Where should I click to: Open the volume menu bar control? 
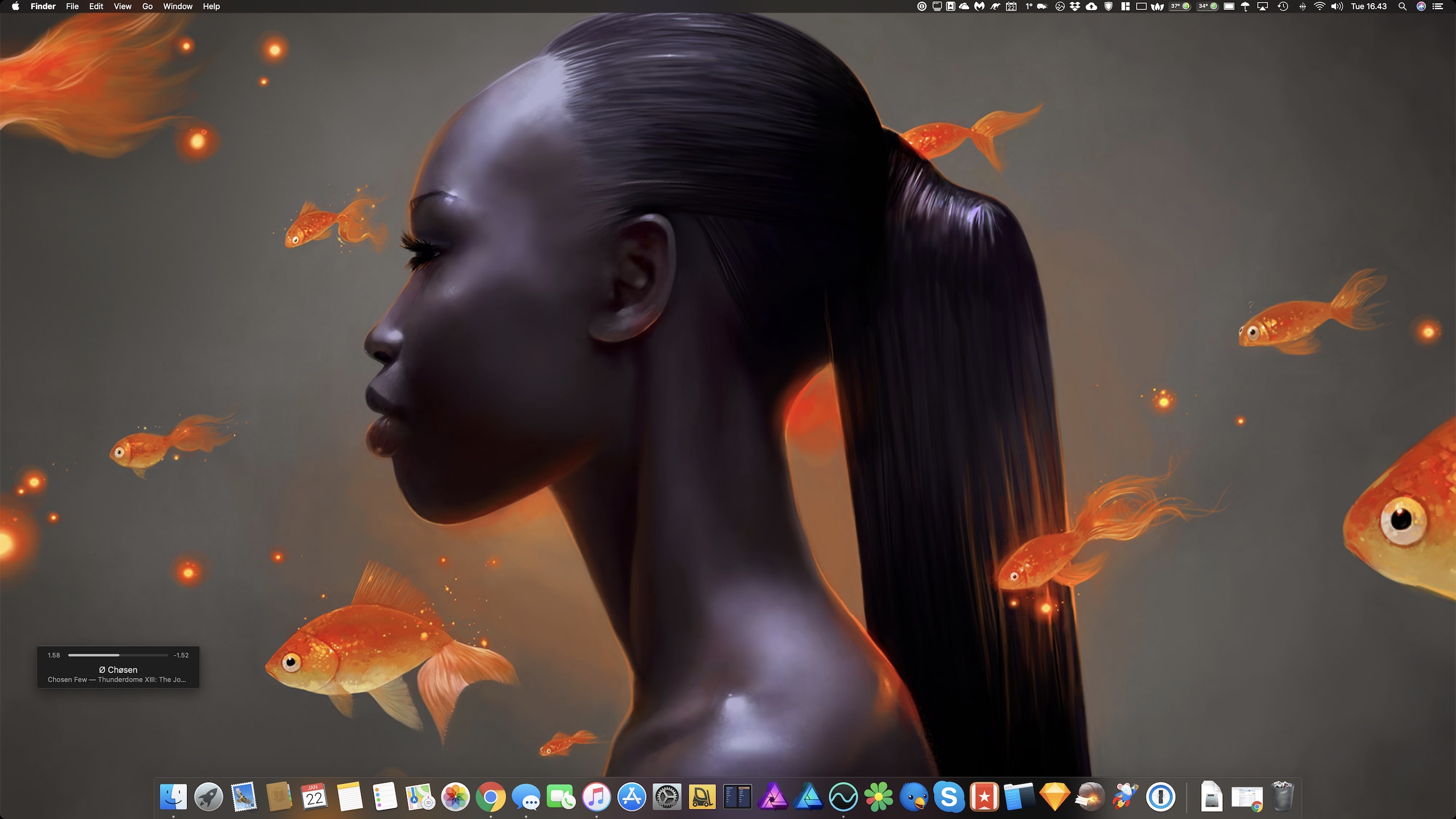[x=1337, y=6]
